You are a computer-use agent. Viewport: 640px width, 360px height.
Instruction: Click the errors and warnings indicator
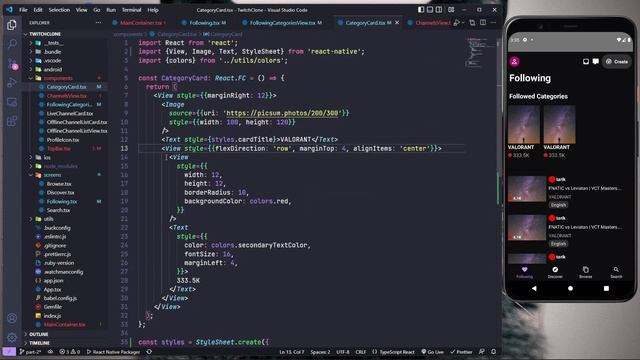point(69,352)
